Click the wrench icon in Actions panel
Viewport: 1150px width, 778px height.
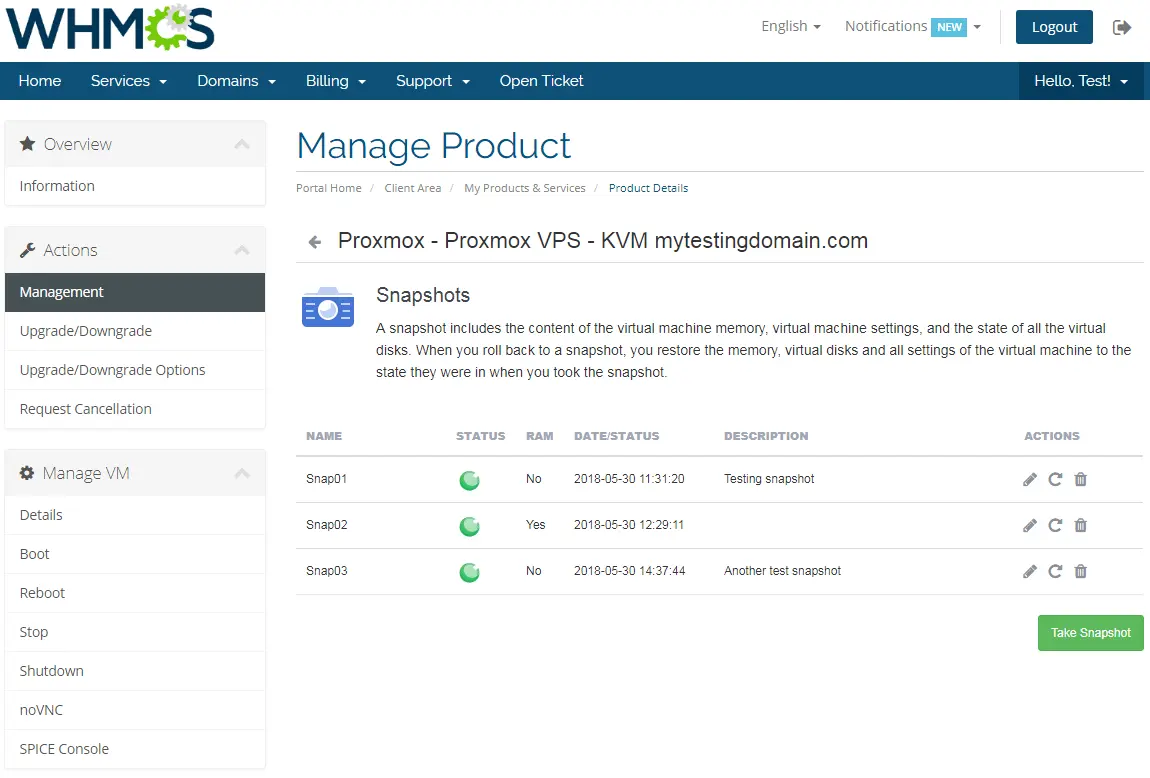pyautogui.click(x=27, y=250)
